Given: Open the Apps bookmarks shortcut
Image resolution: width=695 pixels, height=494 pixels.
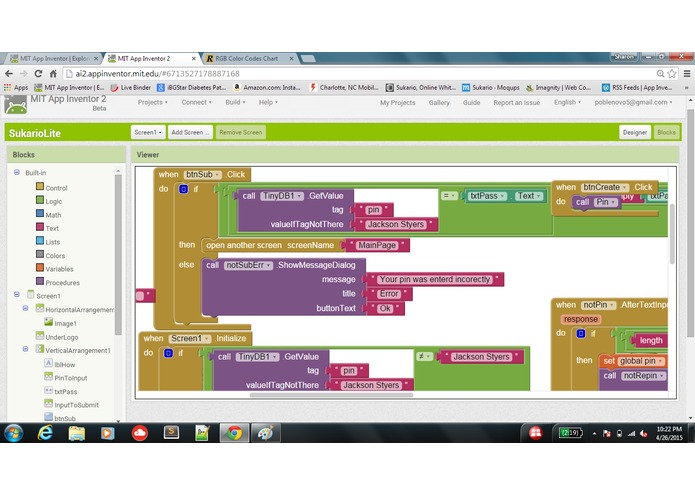Looking at the screenshot, I should 16,87.
